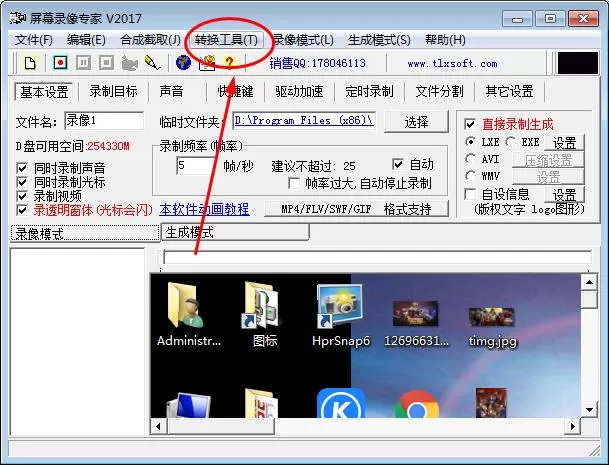Toggle 录制视频 checkbox
The width and height of the screenshot is (609, 465).
[22, 196]
